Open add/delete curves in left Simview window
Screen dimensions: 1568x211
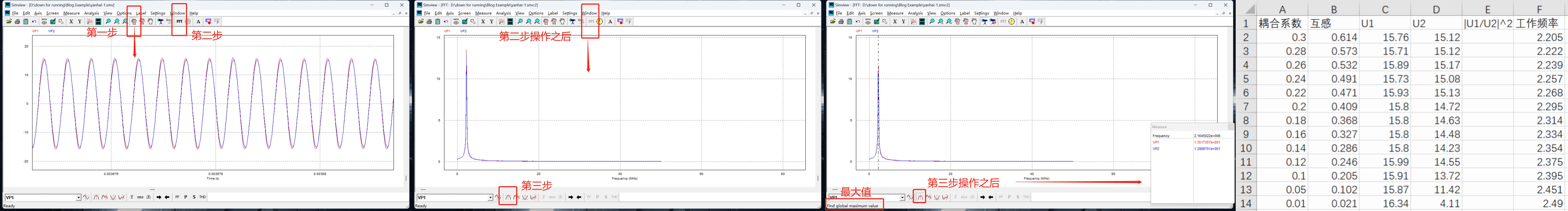[90, 21]
